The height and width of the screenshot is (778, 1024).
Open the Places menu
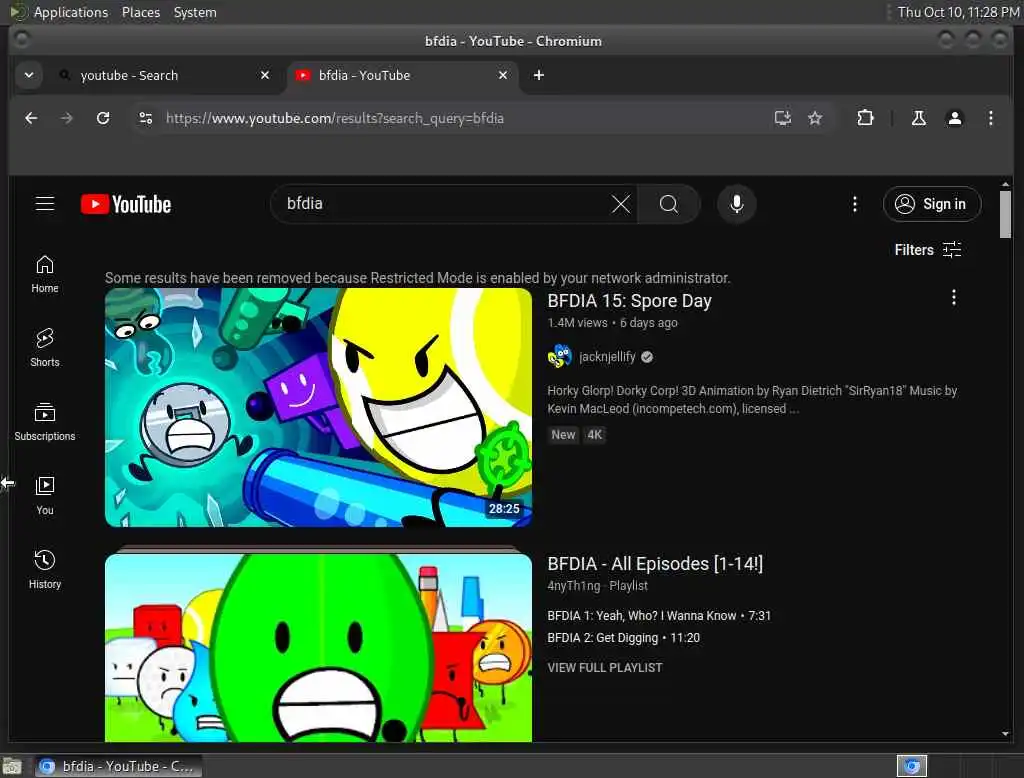[x=141, y=12]
